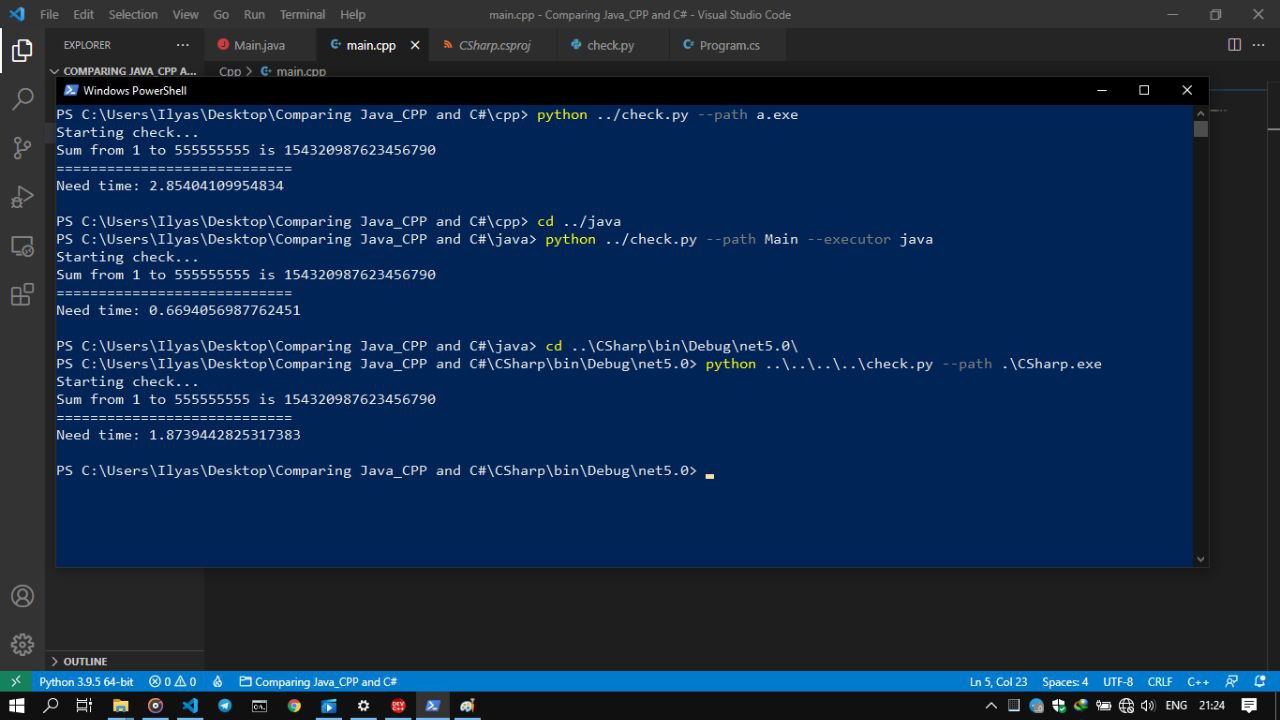
Task: Click the PowerShell scrollbar up arrow
Action: [1200, 112]
